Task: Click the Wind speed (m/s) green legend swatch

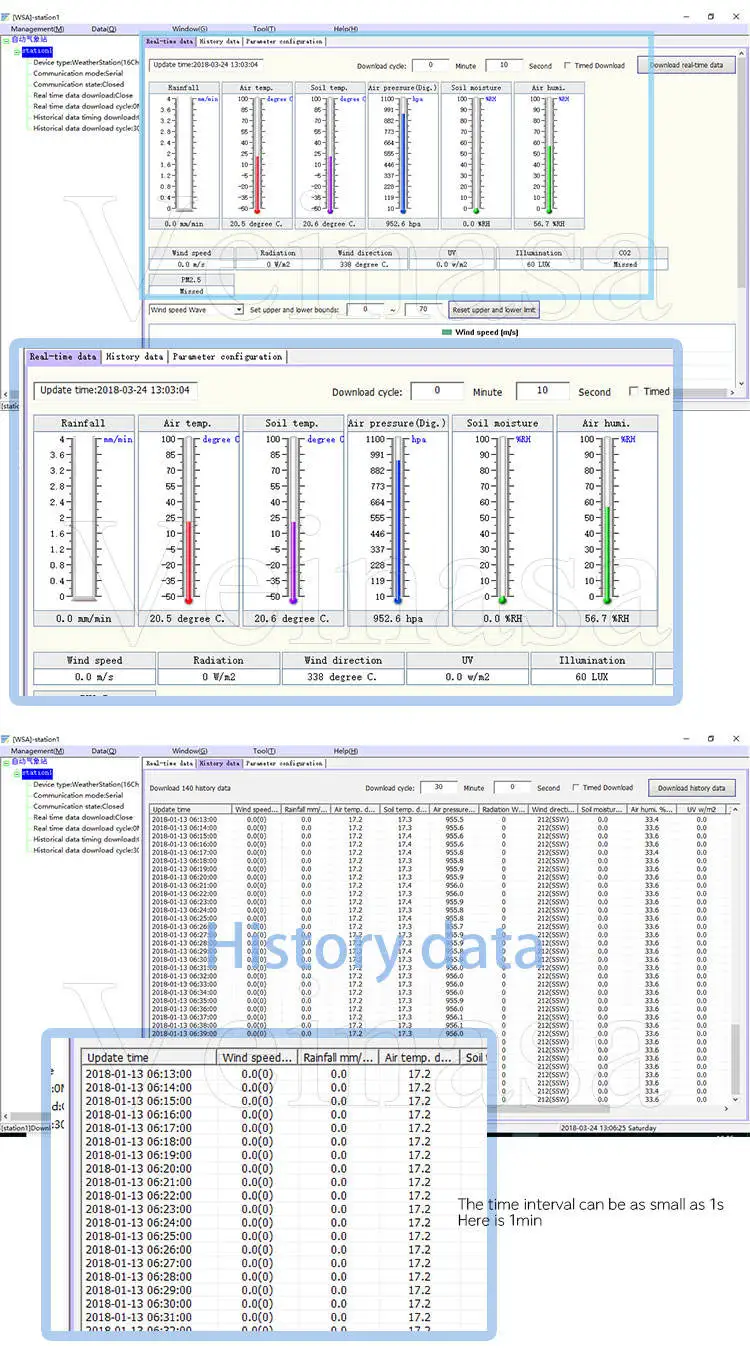Action: 446,332
